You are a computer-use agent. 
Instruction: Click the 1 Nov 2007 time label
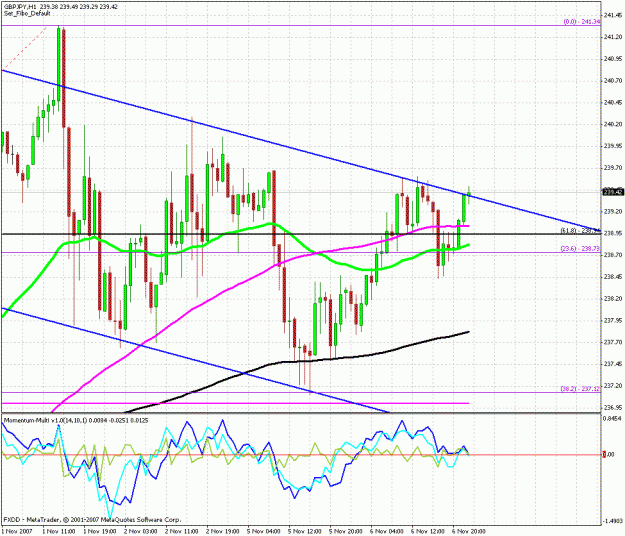tap(17, 531)
